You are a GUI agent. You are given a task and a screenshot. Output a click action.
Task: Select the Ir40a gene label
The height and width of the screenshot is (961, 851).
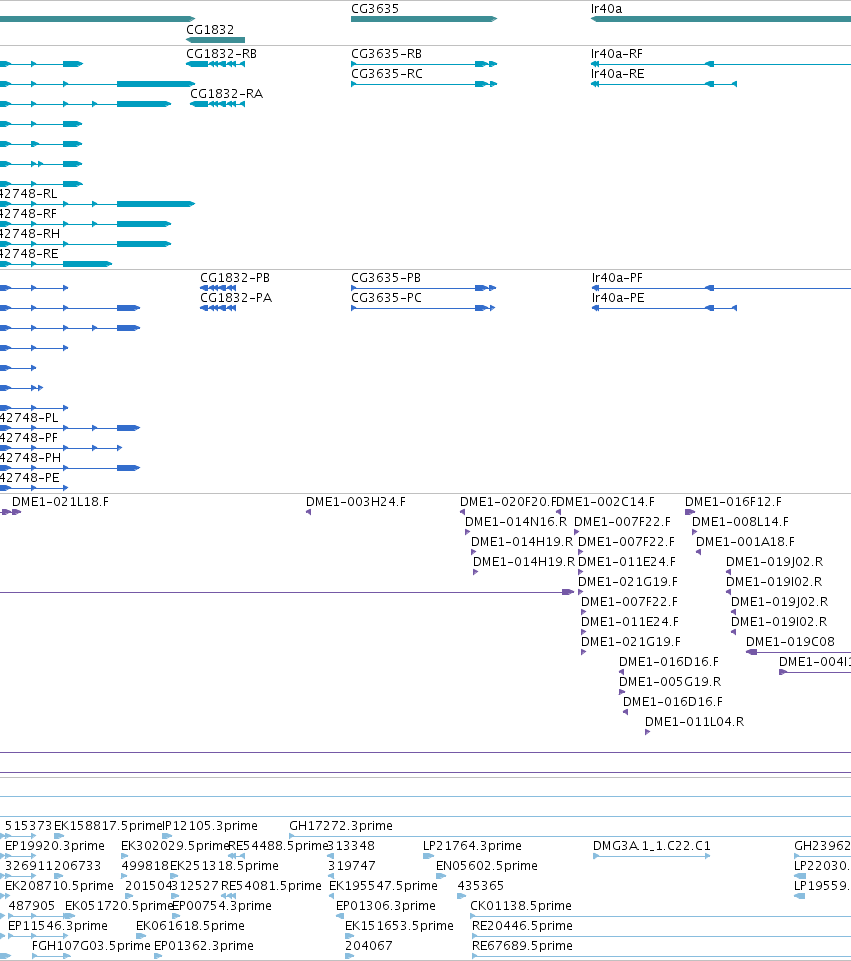click(607, 9)
